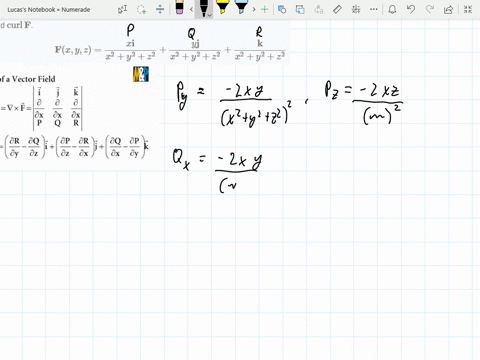Image resolution: width=480 pixels, height=360 pixels.
Task: Click the small picture thumbnail beside Vector Field
Action: (x=141, y=74)
